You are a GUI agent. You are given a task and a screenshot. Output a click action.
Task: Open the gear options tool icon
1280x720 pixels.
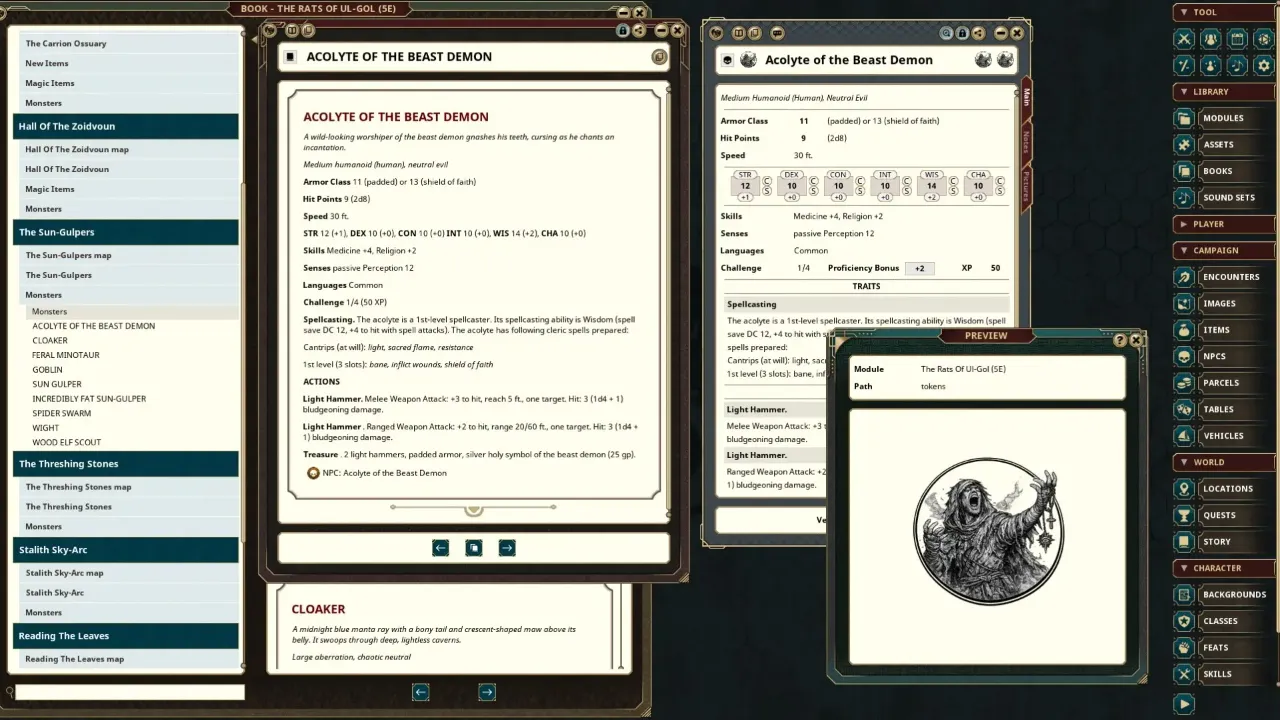(x=1263, y=65)
